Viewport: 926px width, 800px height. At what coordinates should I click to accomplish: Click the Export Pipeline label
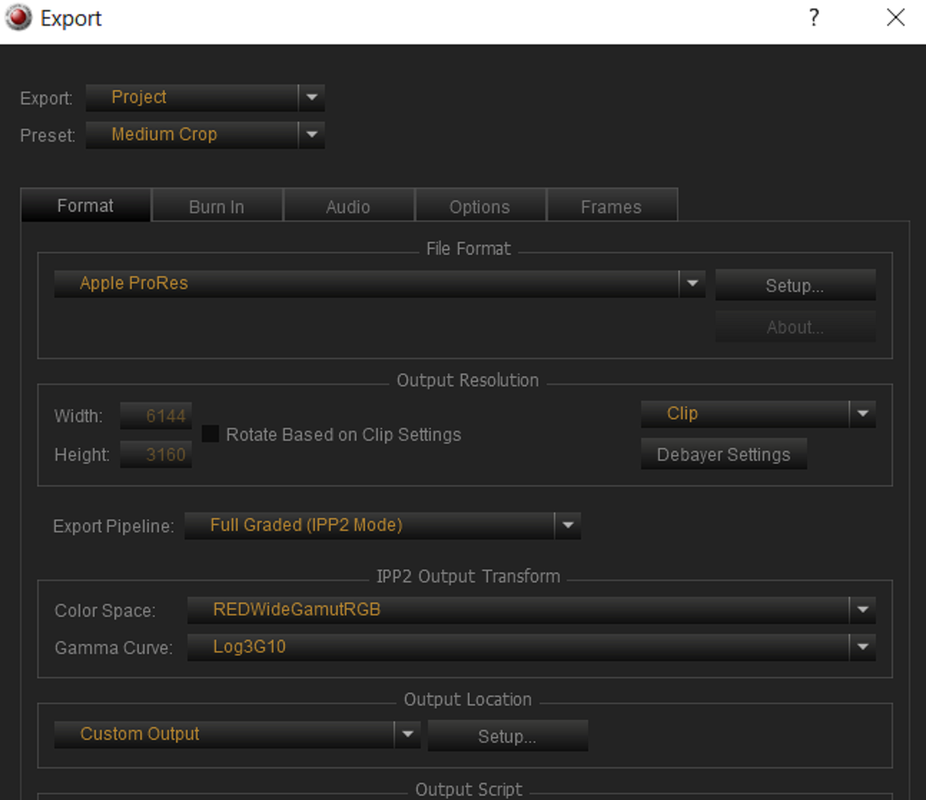[x=113, y=526]
